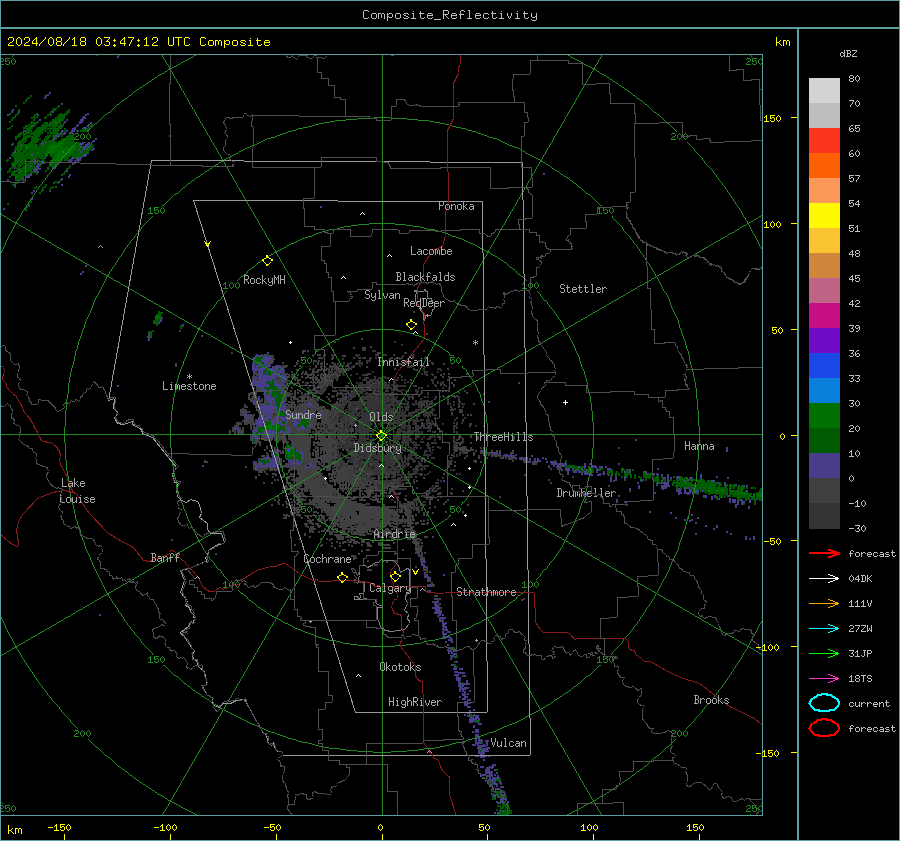This screenshot has width=900, height=841.
Task: Click the red 'forecast' ellipse legend symbol
Action: click(x=824, y=728)
